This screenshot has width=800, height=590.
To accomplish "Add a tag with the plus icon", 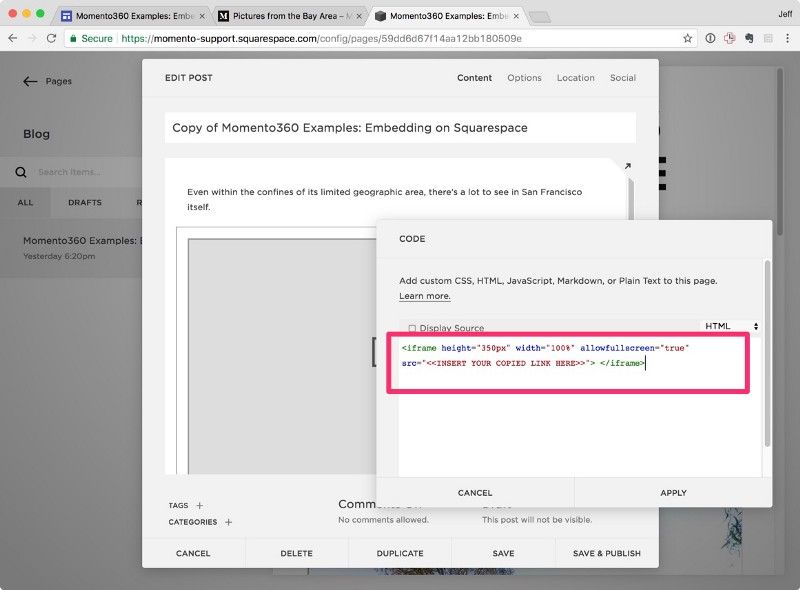I will coord(199,505).
